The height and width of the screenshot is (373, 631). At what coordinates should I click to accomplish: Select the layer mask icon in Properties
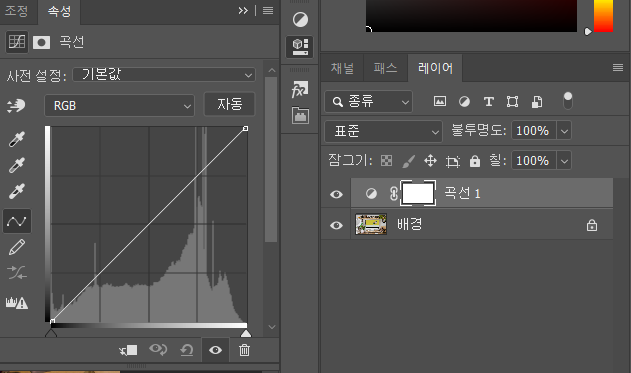(41, 42)
